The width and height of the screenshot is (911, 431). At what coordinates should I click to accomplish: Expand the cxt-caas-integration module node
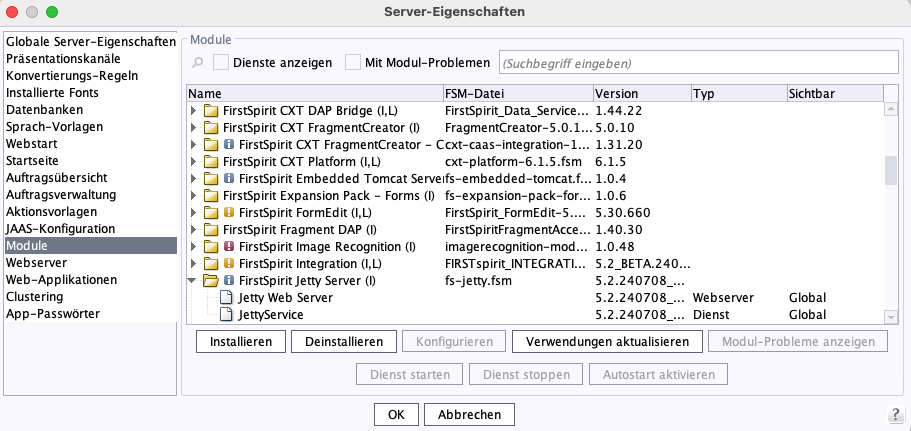point(194,145)
